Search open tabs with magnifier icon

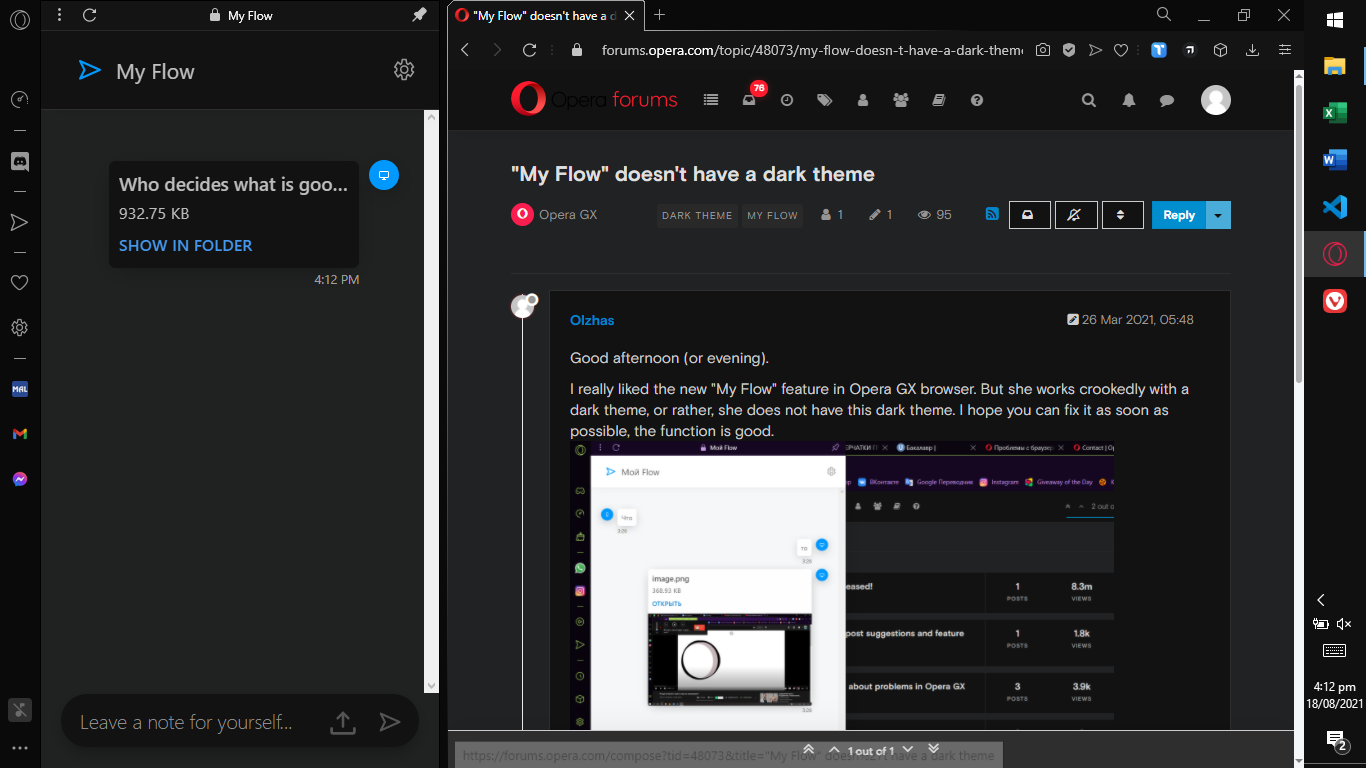click(1164, 15)
